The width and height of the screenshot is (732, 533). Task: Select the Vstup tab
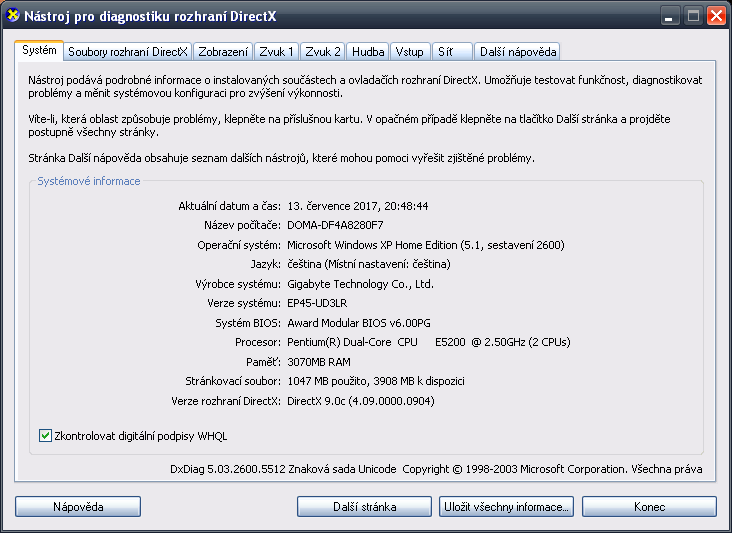(409, 52)
